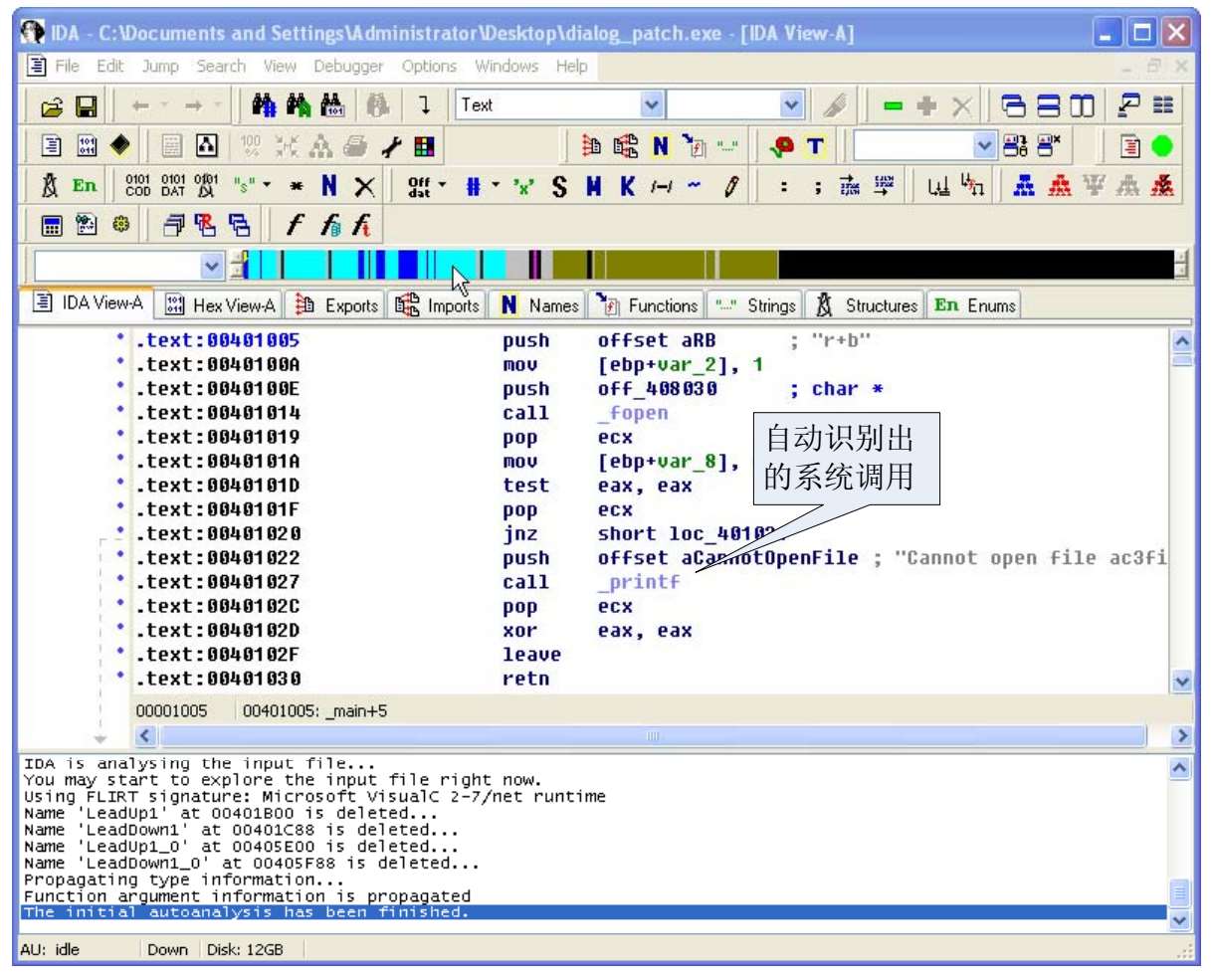The width and height of the screenshot is (1213, 980).
Task: Click the blue hierarchy chart icon
Action: tap(1024, 186)
